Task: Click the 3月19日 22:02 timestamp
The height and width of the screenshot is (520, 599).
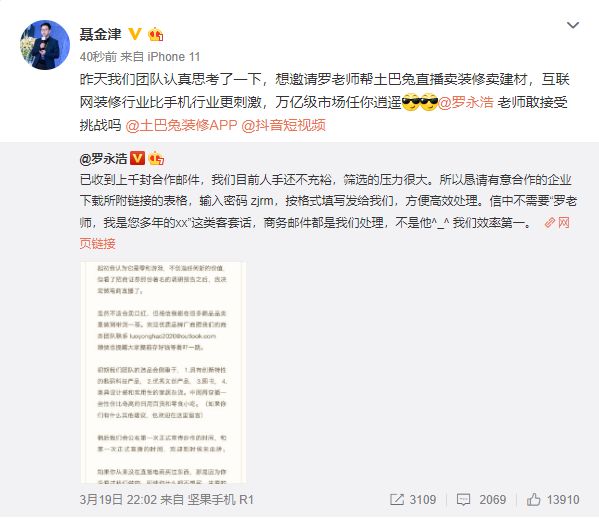Action: [118, 500]
